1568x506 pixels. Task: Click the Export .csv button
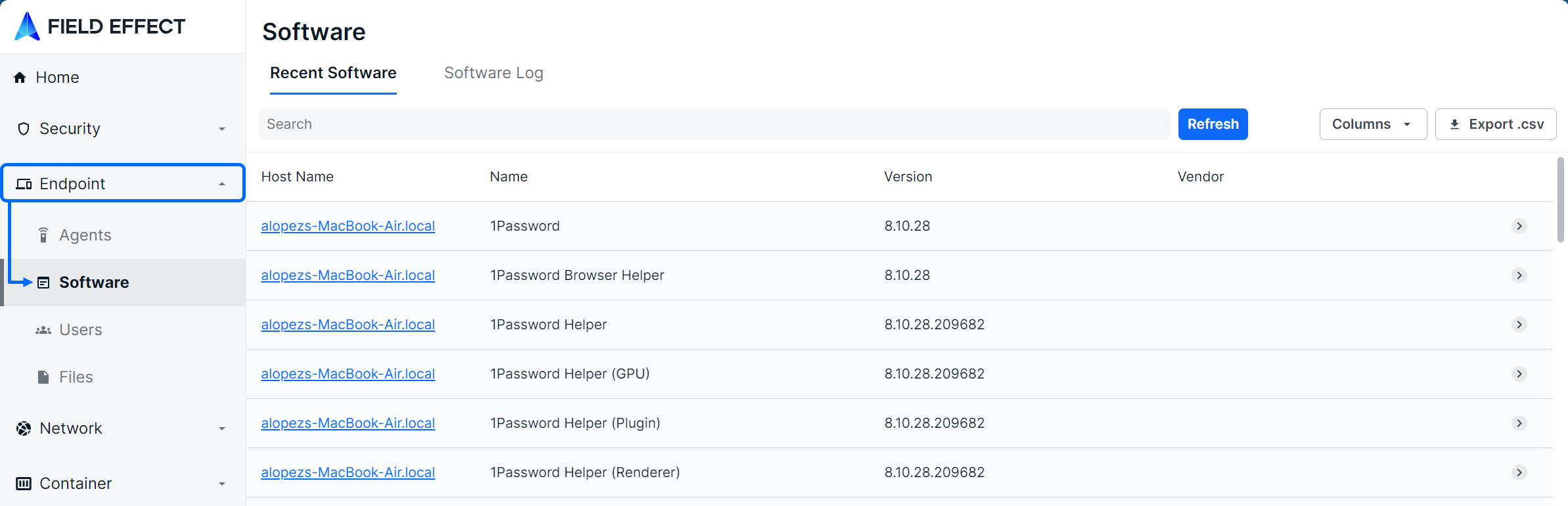point(1496,124)
